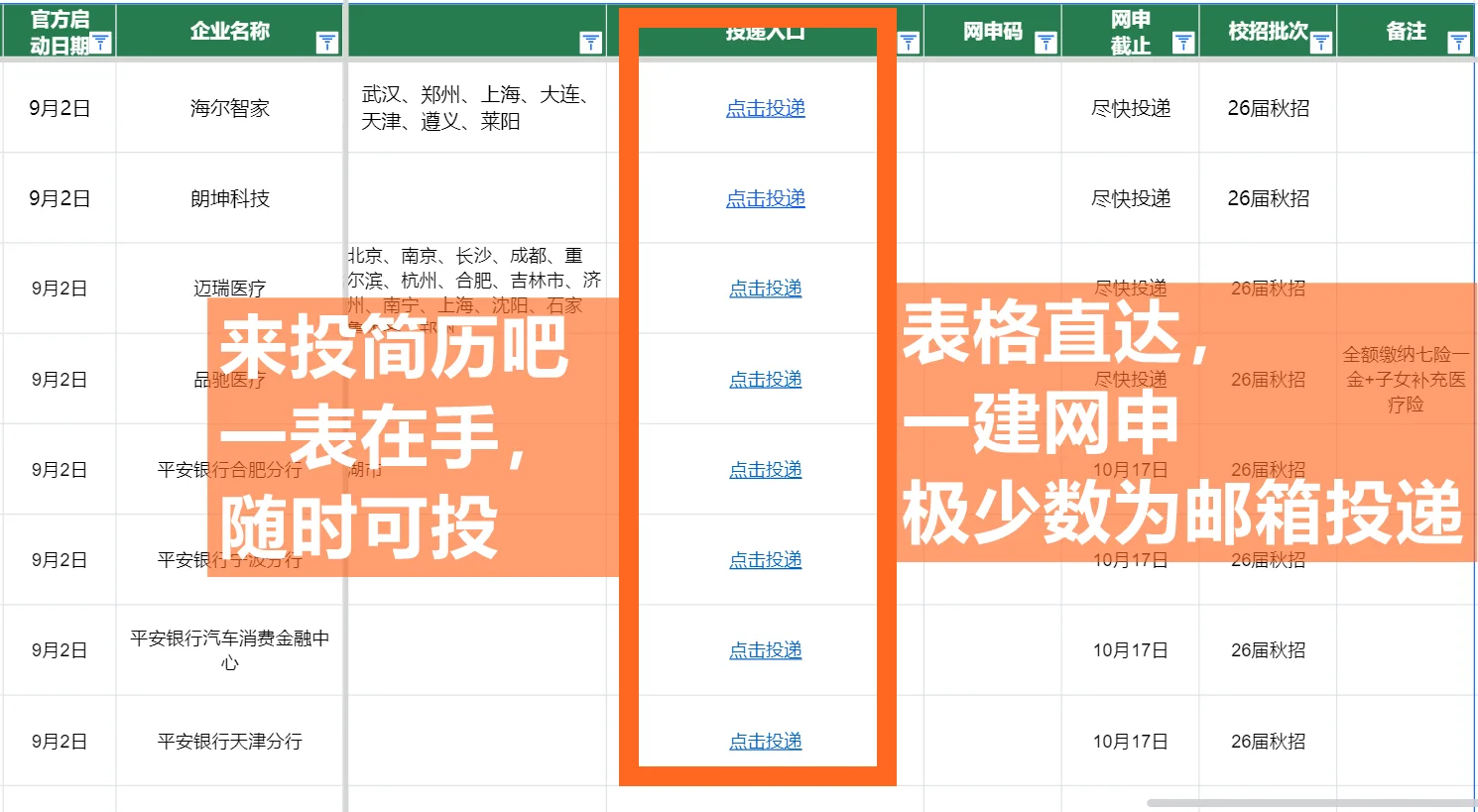Screen dimensions: 1478x812
Task: Click the 武汉、郑州、上海 cities cell
Action: click(477, 108)
